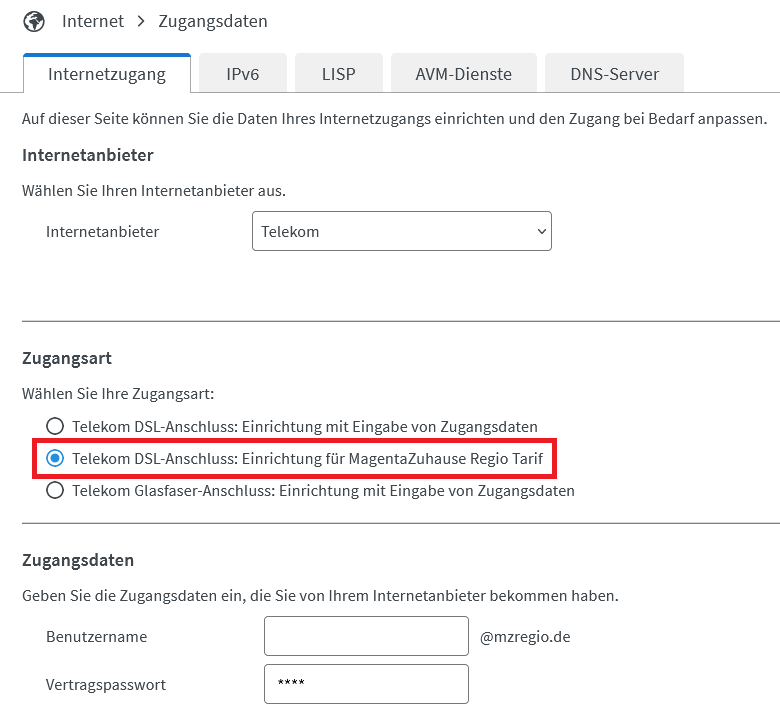Open the AVM-Dienste tab
This screenshot has width=780, height=712.
[464, 74]
